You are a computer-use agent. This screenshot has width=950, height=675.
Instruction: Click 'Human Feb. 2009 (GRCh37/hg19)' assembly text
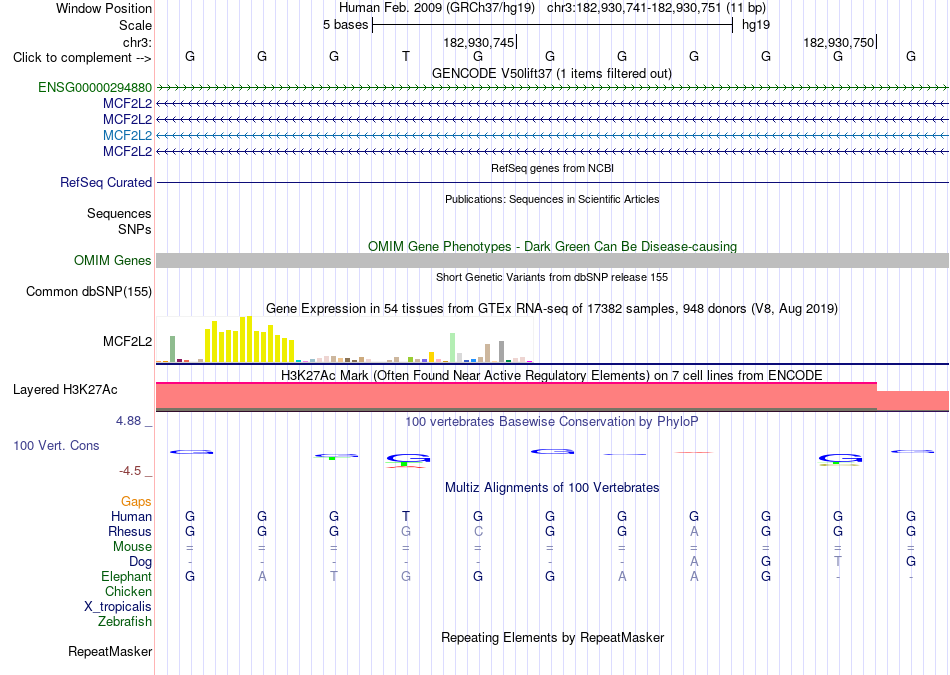pyautogui.click(x=437, y=8)
